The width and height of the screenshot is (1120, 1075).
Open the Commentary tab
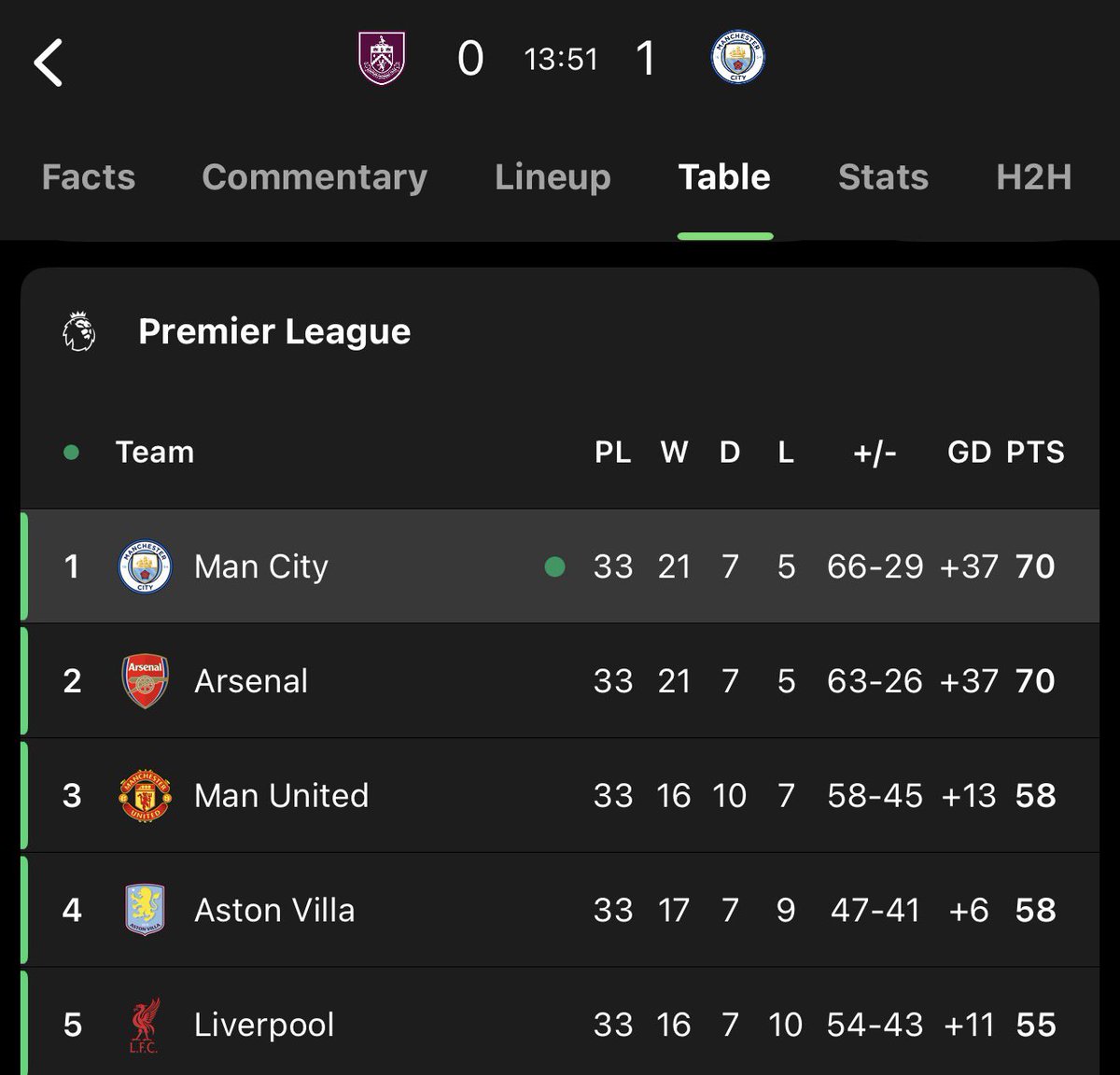coord(315,177)
